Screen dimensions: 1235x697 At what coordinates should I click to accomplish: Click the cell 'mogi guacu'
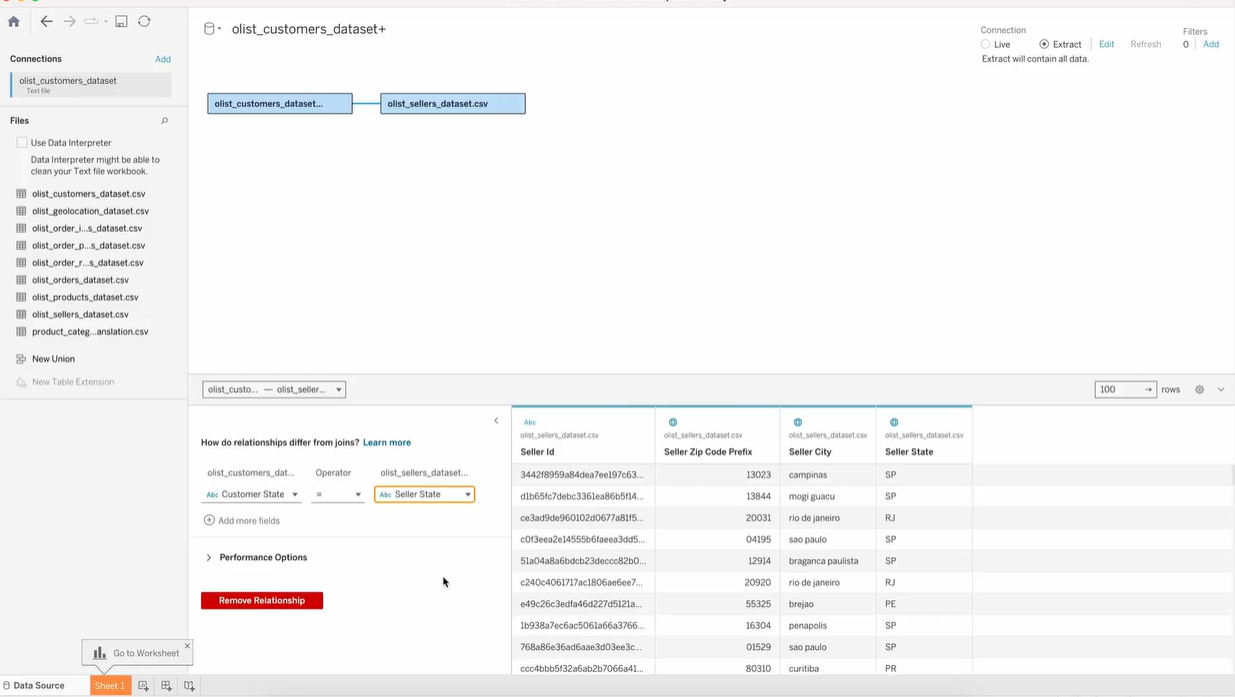pyautogui.click(x=828, y=497)
